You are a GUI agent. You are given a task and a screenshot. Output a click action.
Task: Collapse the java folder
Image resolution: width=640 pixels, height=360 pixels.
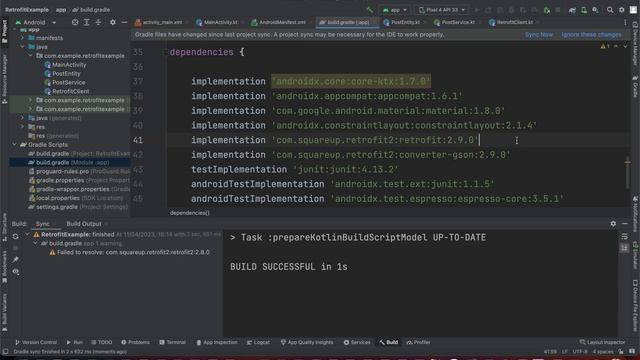[22, 47]
